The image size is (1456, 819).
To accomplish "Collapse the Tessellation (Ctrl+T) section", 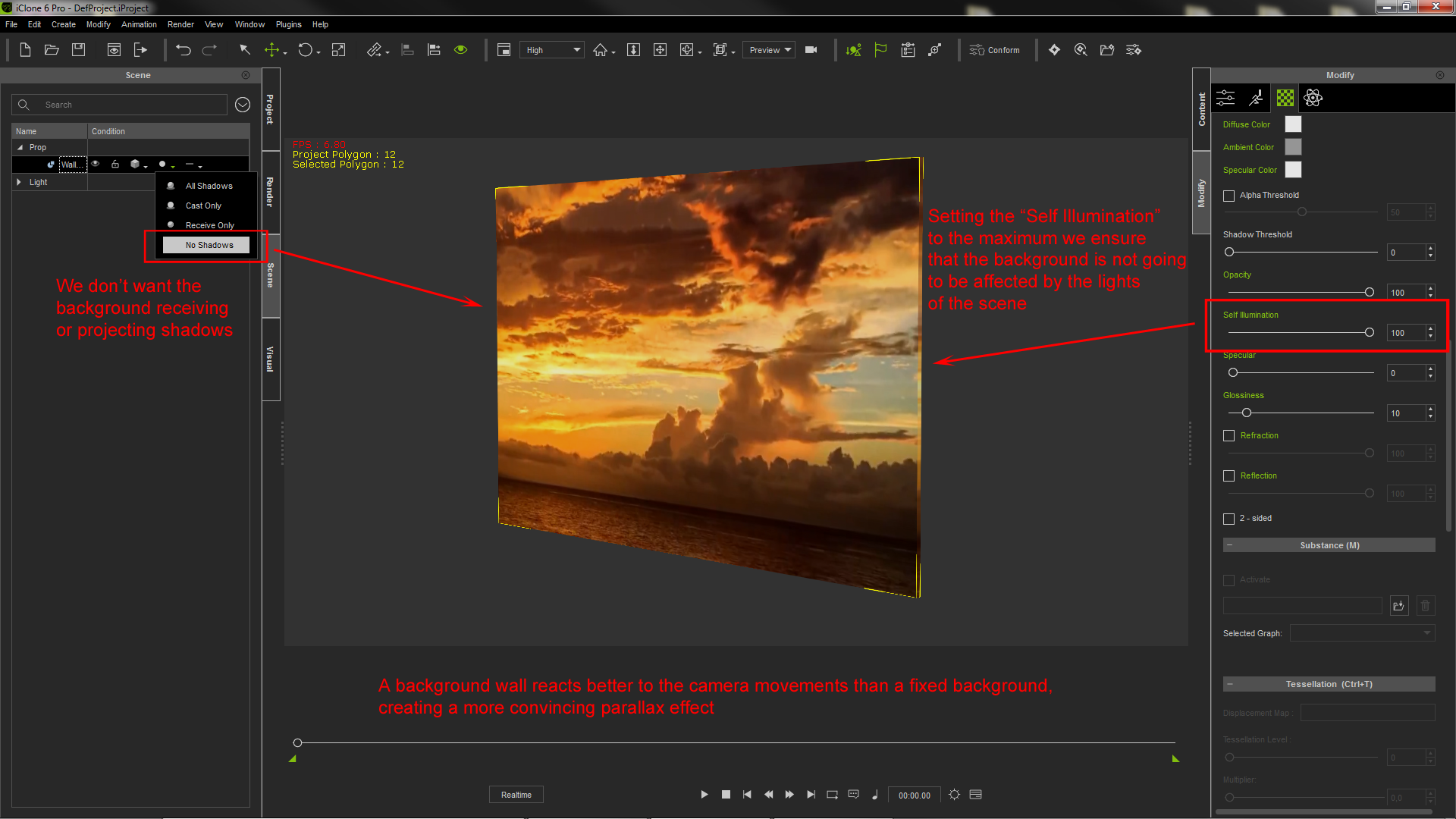I will pos(1230,684).
